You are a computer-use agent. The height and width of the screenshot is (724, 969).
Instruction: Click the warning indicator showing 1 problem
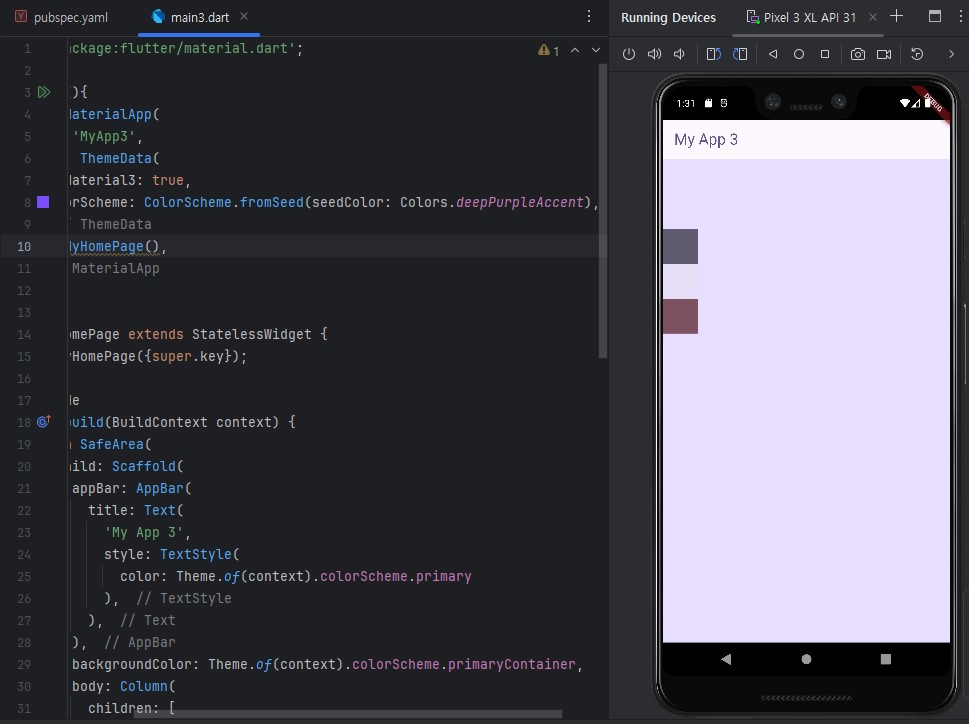click(x=548, y=51)
